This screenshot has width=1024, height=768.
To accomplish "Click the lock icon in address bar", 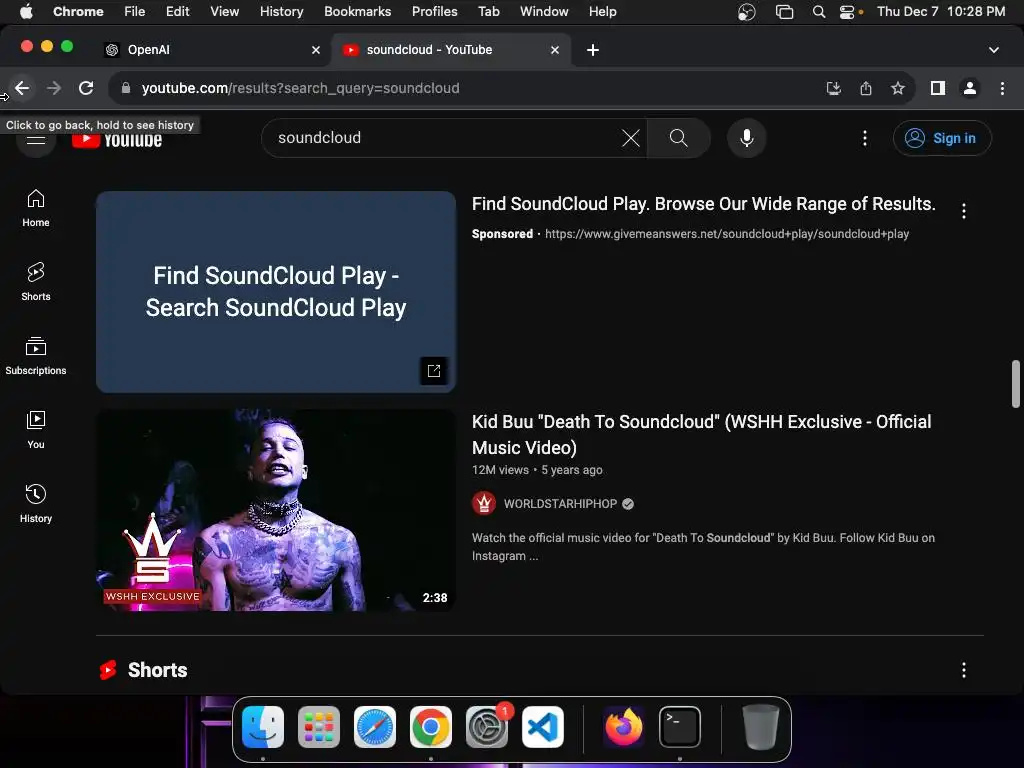I will 126,88.
